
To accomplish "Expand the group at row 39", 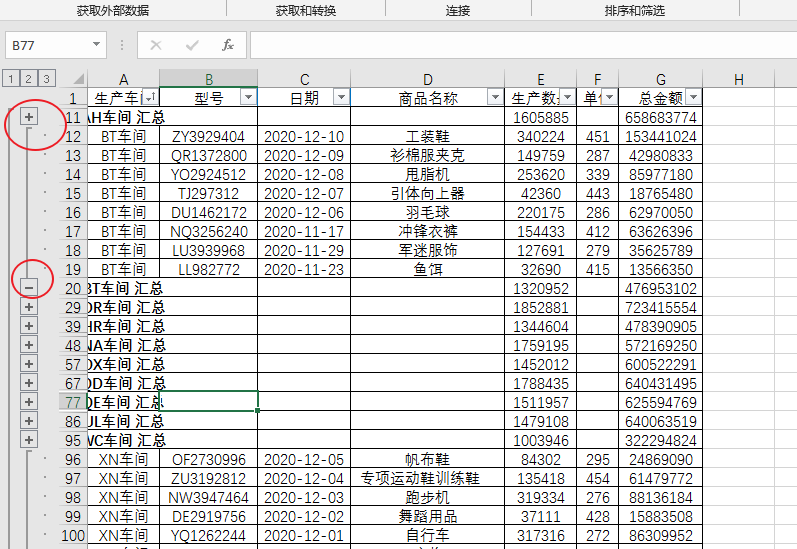I will pyautogui.click(x=29, y=326).
